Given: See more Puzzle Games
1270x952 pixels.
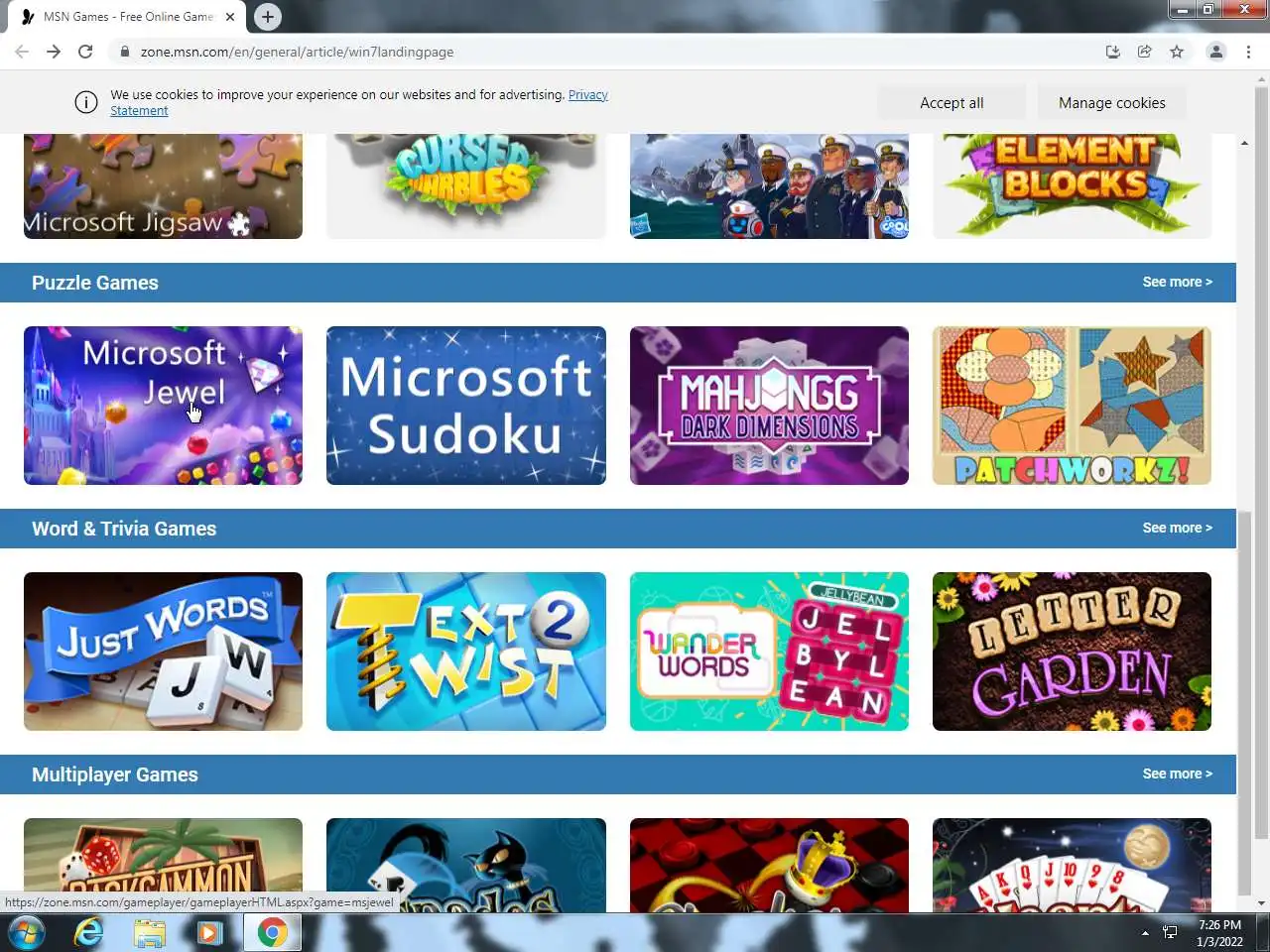Looking at the screenshot, I should click(x=1177, y=282).
